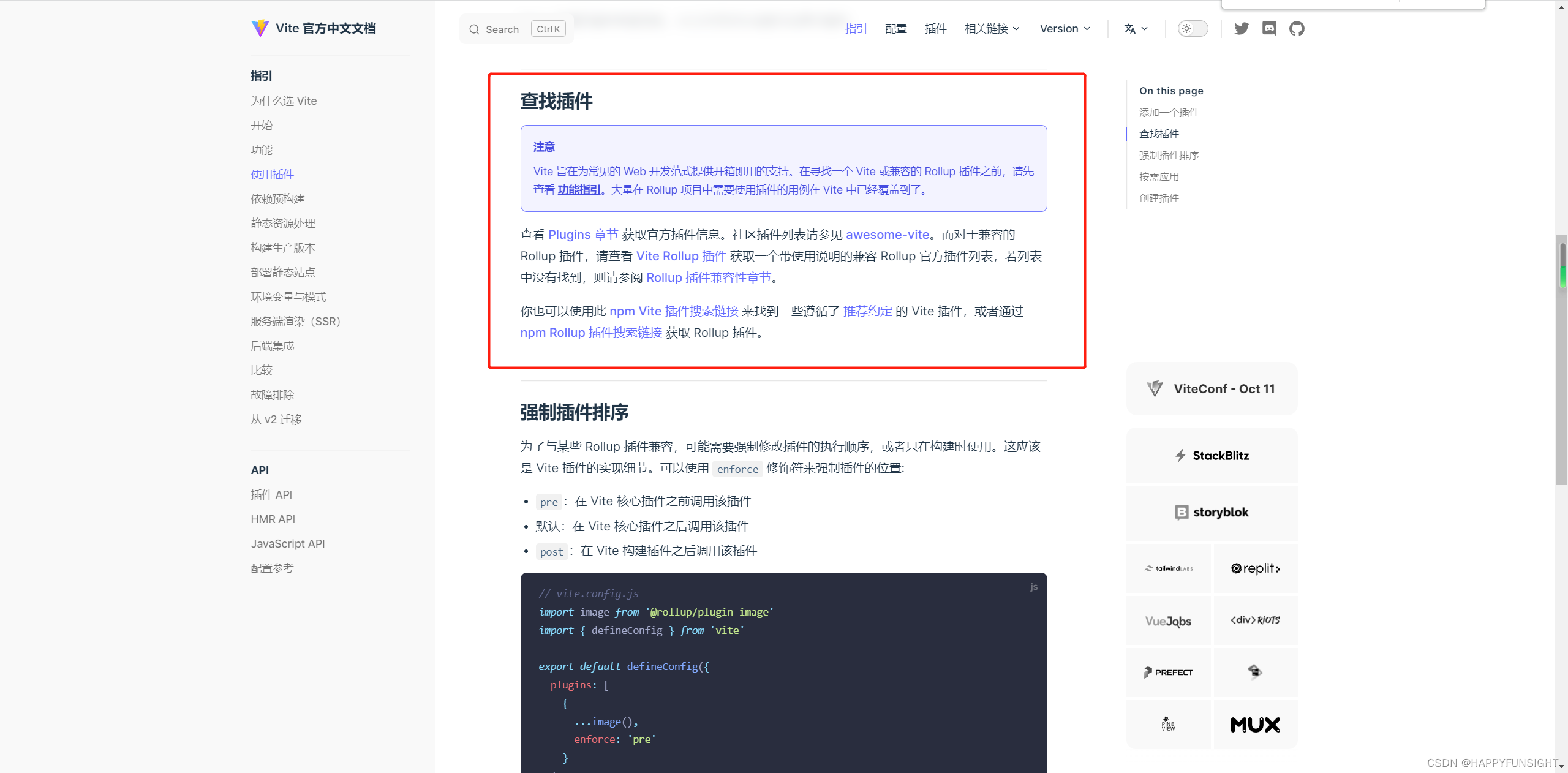Image resolution: width=1568 pixels, height=773 pixels.
Task: Click the MUX sponsor logo
Action: tap(1255, 725)
